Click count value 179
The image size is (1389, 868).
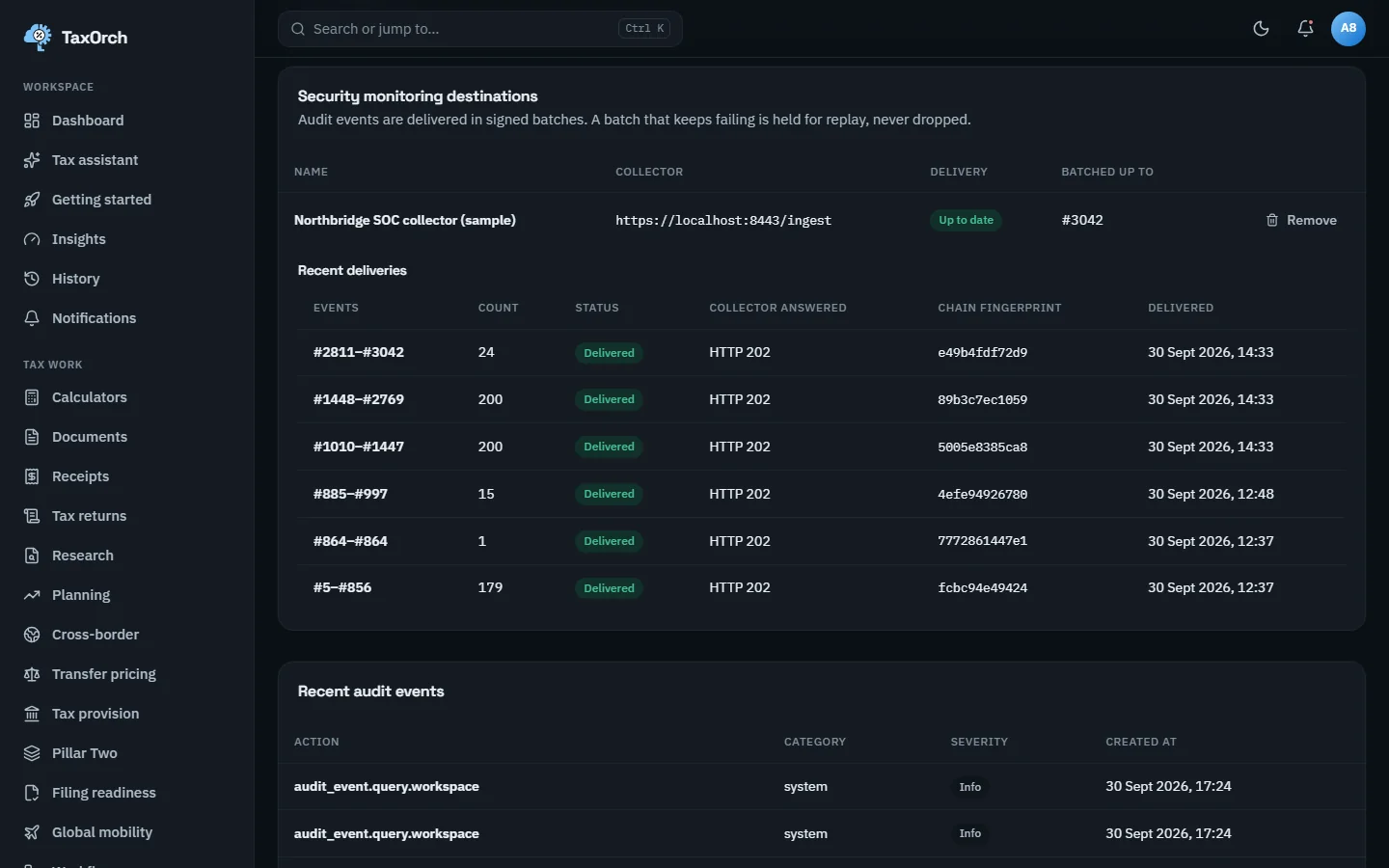pyautogui.click(x=490, y=587)
